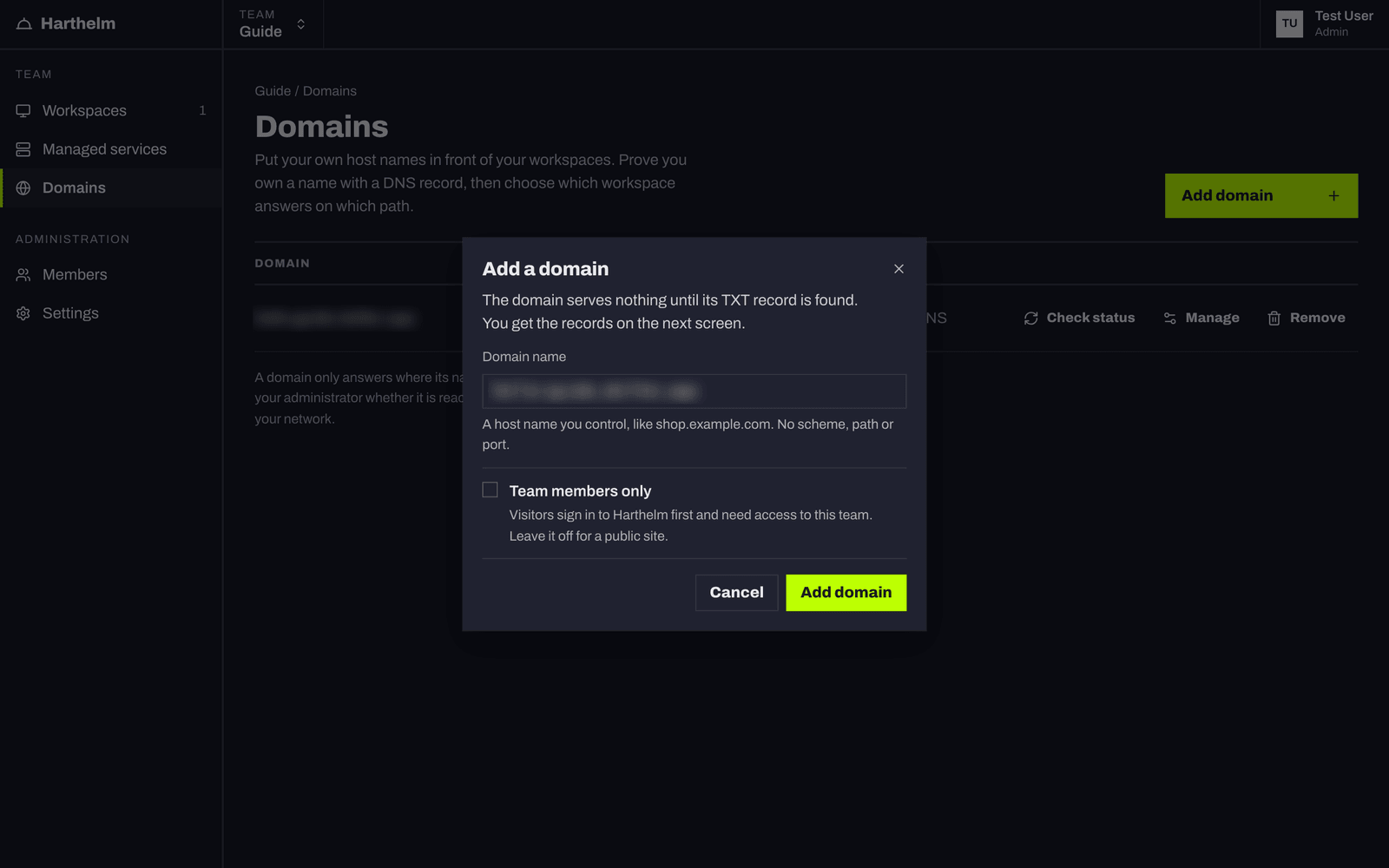
Task: Click the page-level Add domain button
Action: click(x=1261, y=195)
